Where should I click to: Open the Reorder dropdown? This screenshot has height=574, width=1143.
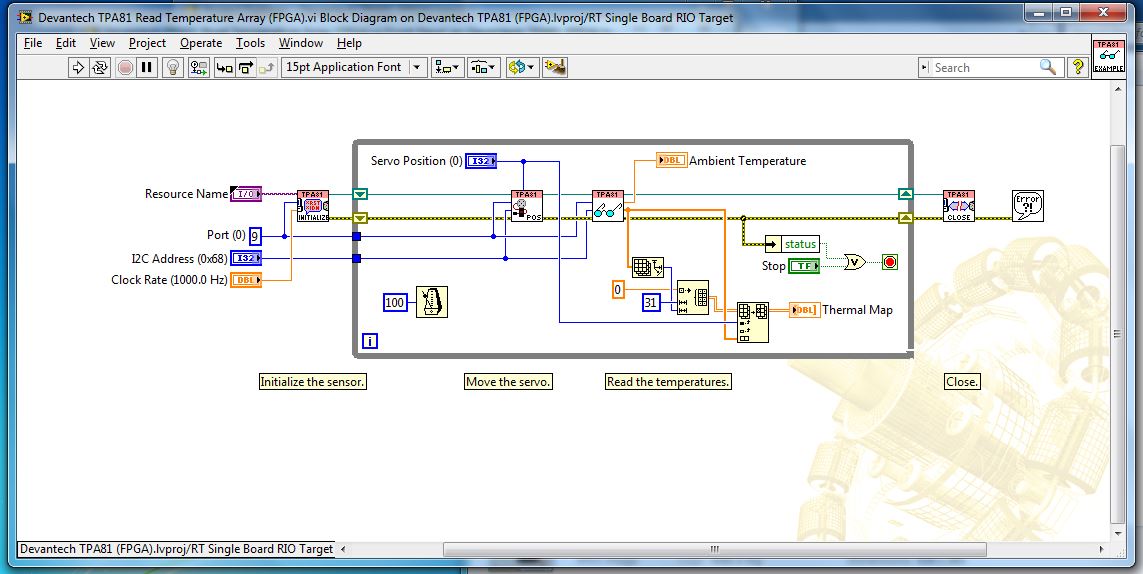pos(522,67)
